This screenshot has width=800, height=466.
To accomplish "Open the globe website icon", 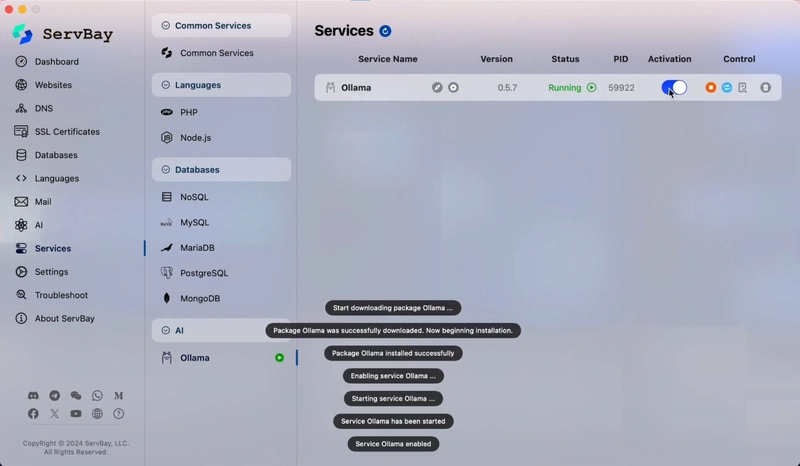I will coord(97,413).
